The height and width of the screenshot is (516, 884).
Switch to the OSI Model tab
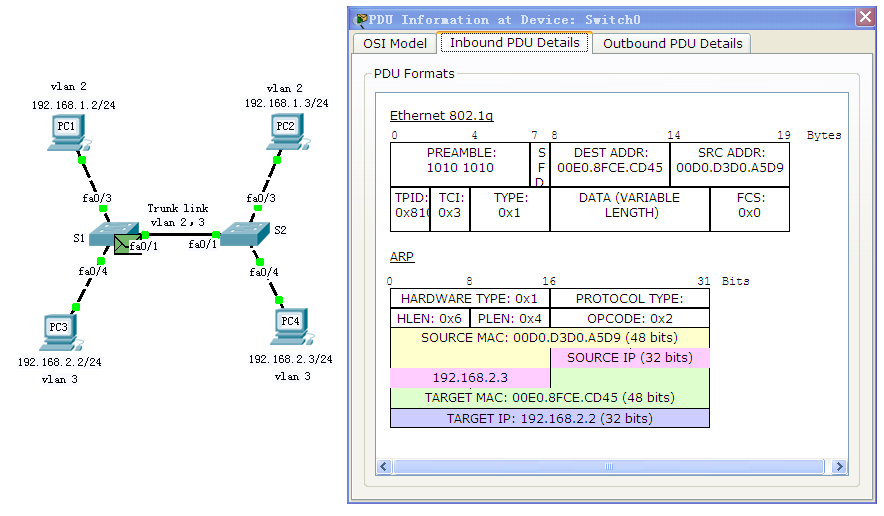pos(394,43)
